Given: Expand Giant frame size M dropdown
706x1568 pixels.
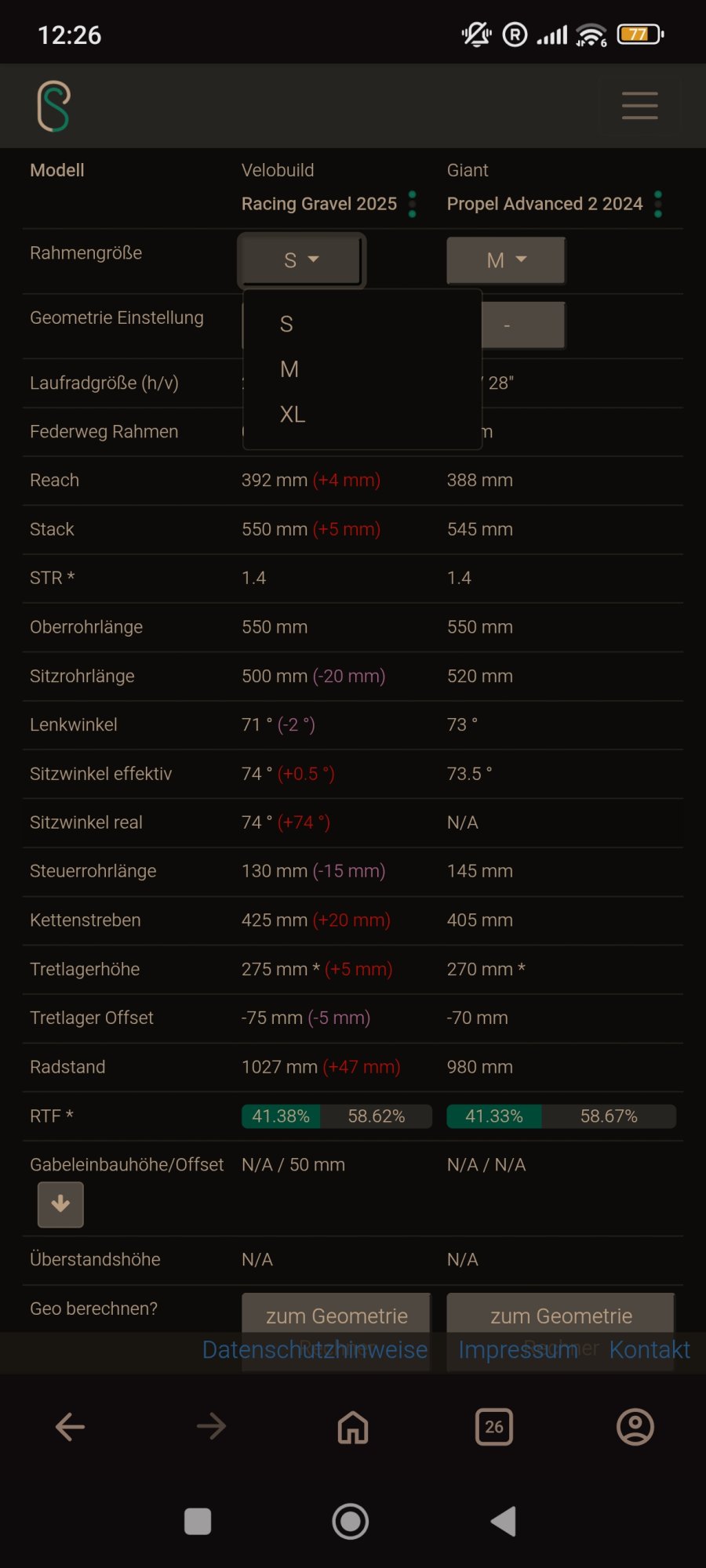Looking at the screenshot, I should (506, 260).
